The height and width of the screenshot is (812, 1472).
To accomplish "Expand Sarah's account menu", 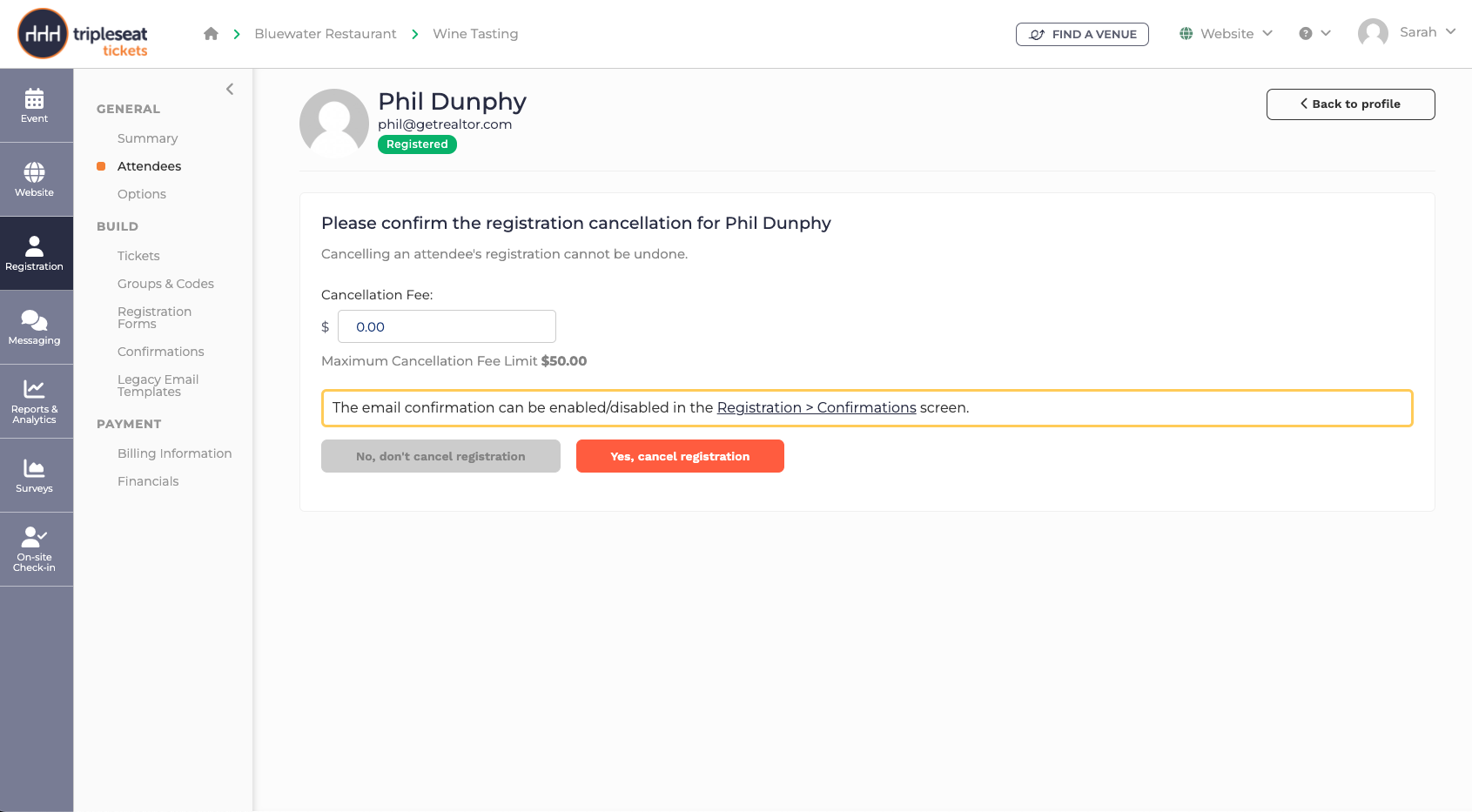I will (x=1408, y=32).
